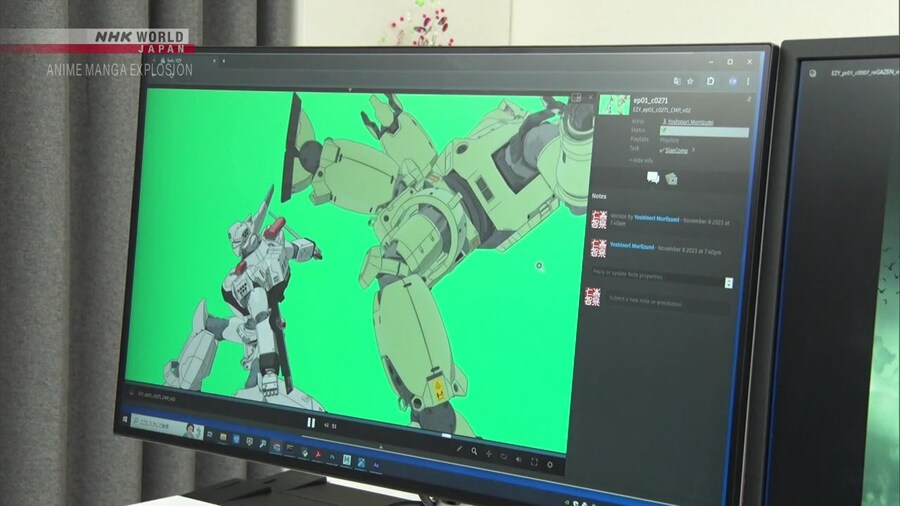
Task: Close the details panel with X icon
Action: (591, 98)
